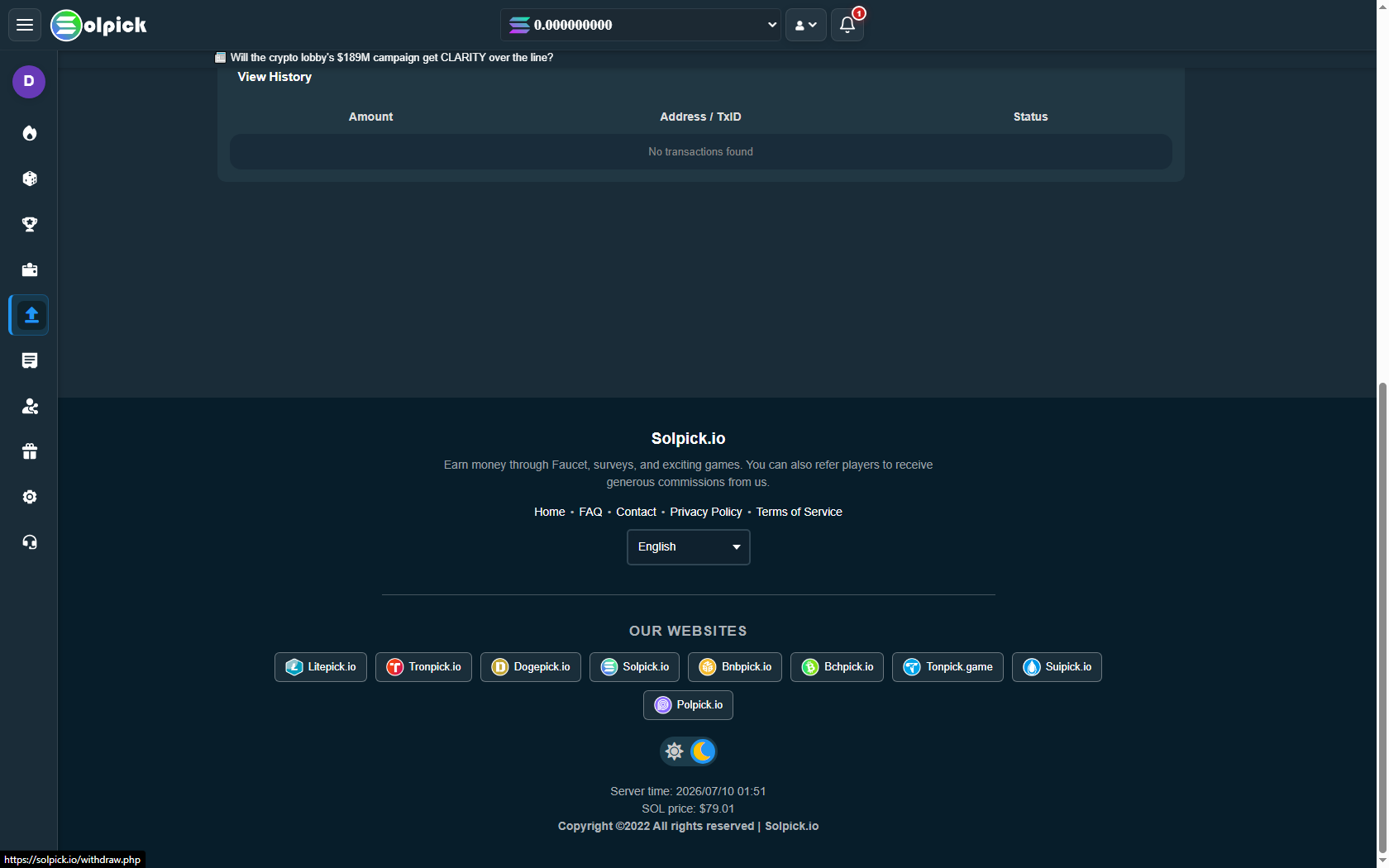Click the SOL price $79.01 text

pos(688,808)
